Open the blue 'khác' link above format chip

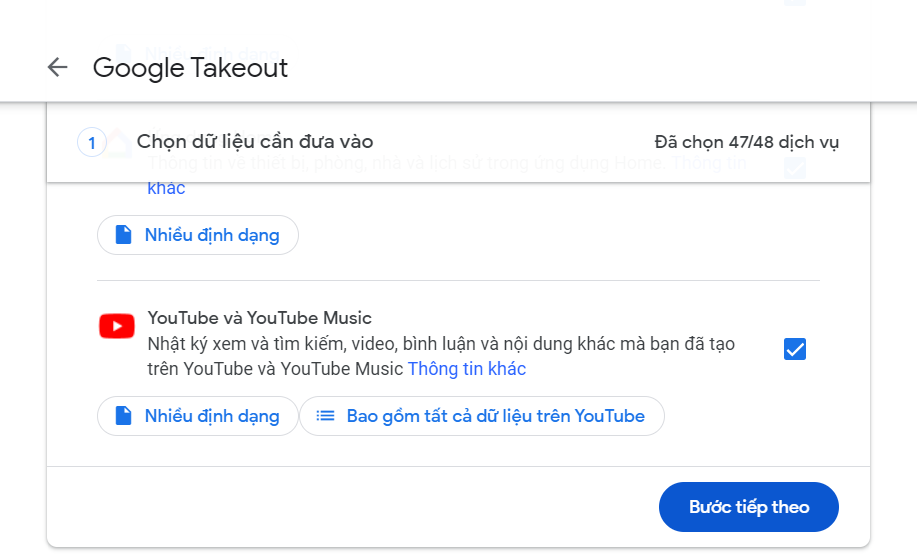pos(166,188)
